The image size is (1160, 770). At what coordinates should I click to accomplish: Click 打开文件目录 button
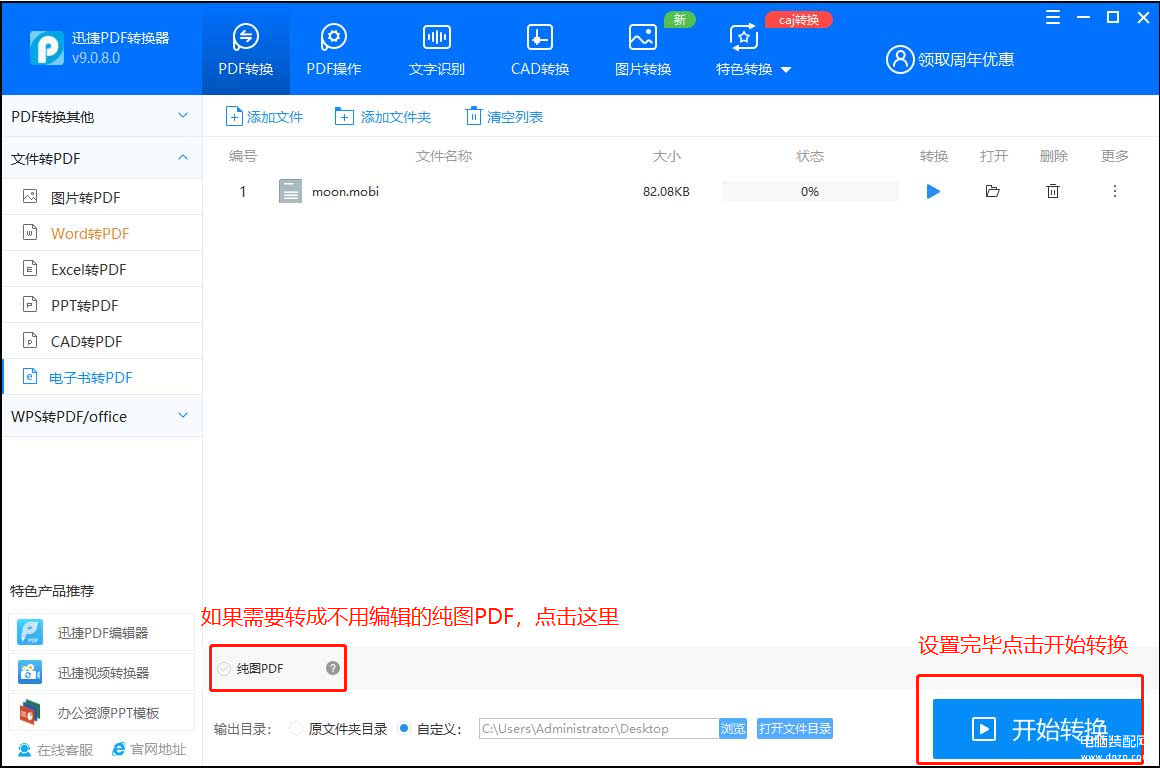pyautogui.click(x=795, y=729)
